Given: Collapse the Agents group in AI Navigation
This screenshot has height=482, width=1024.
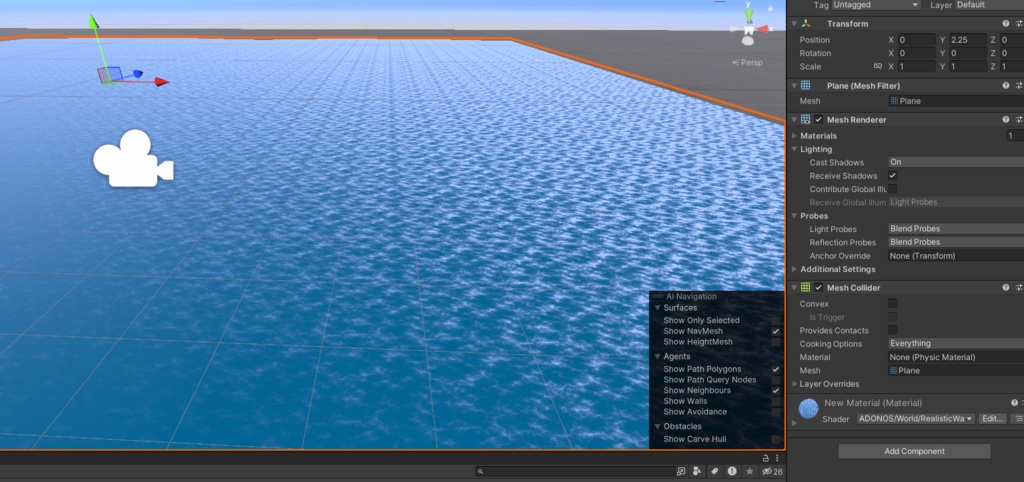Looking at the screenshot, I should click(658, 357).
